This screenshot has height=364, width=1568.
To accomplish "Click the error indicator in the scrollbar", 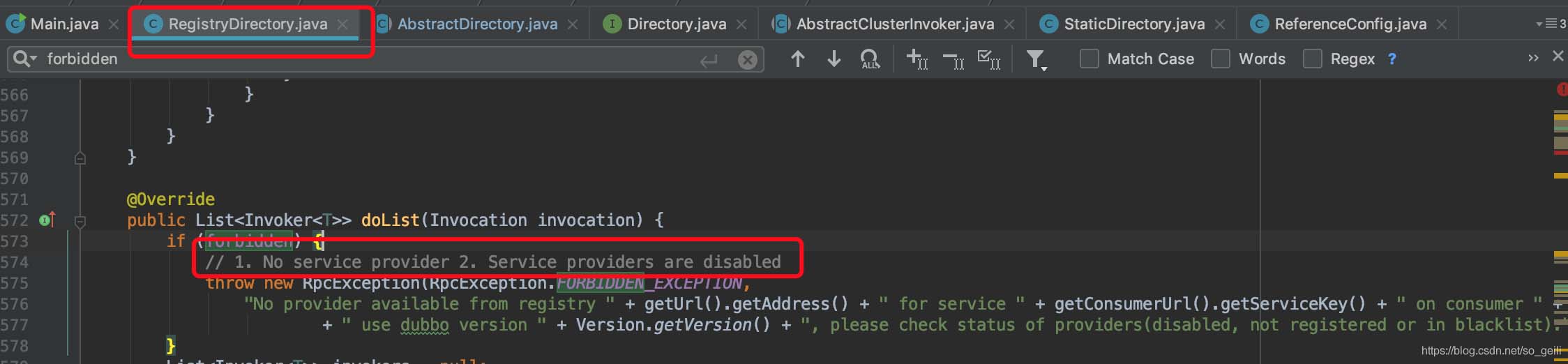I will click(x=1562, y=89).
